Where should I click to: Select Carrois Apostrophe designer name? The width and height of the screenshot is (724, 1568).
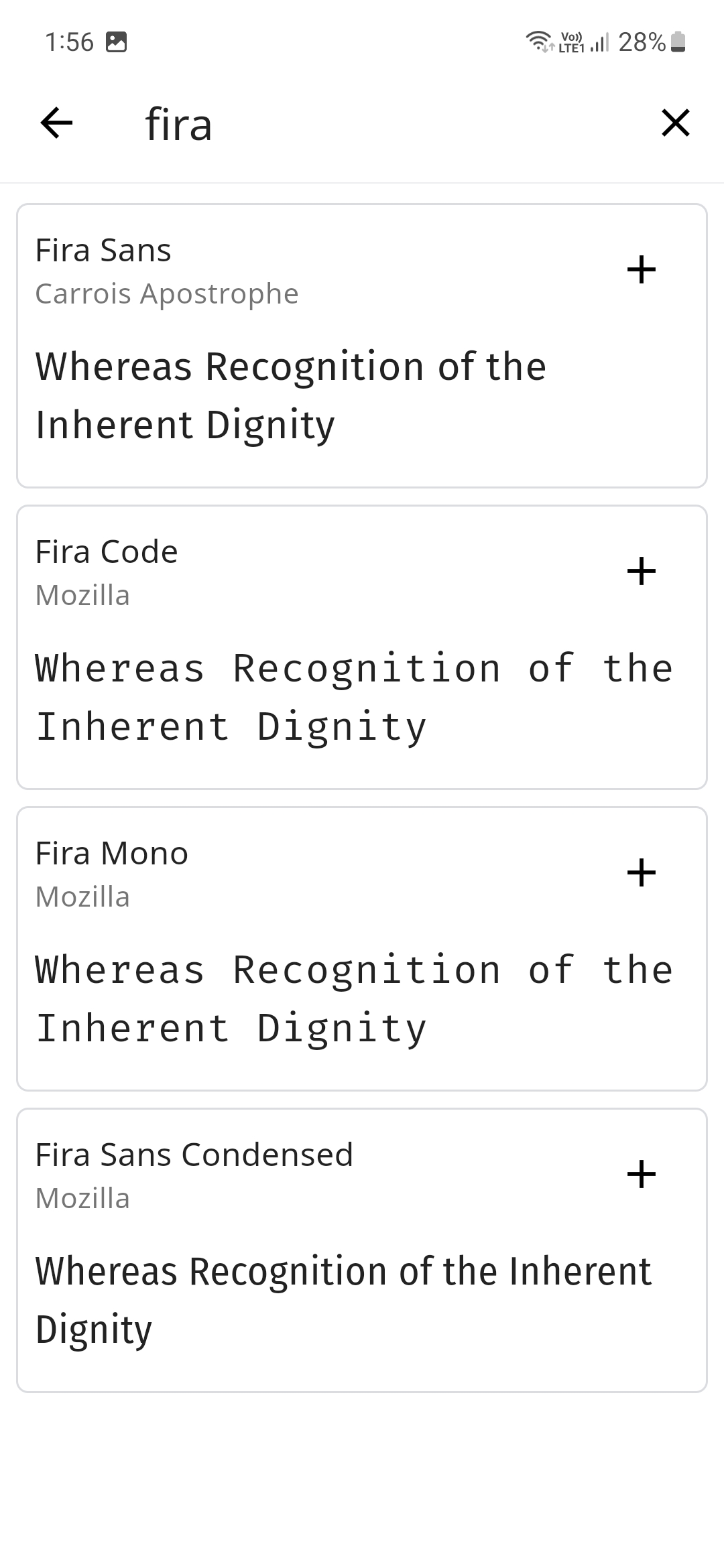pyautogui.click(x=167, y=294)
